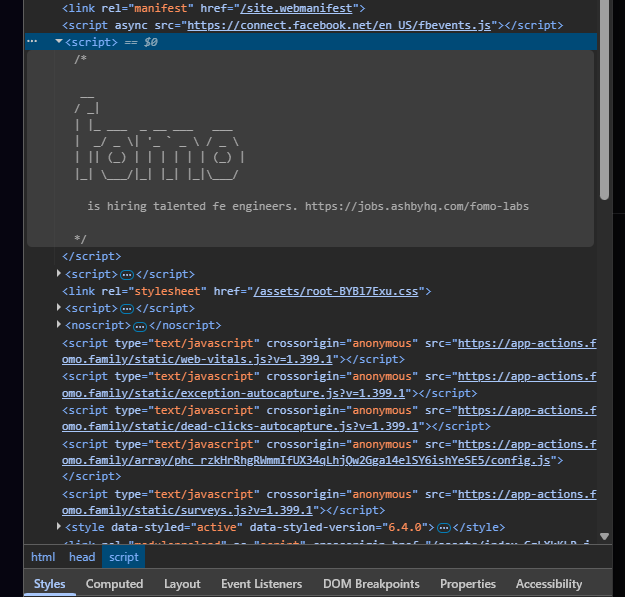Switch to the Styles tab

pos(49,584)
